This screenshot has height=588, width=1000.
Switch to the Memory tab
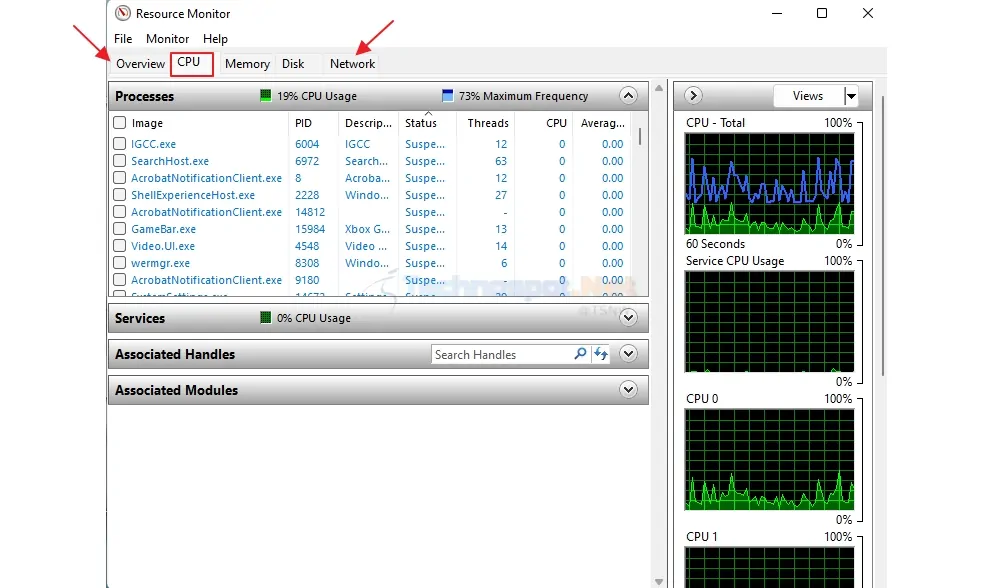coord(247,64)
